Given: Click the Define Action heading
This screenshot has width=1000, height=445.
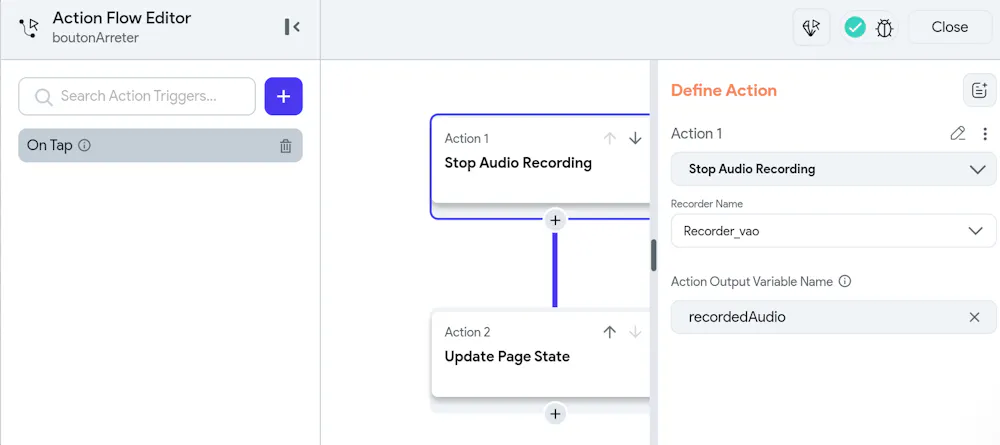Looking at the screenshot, I should coord(724,91).
